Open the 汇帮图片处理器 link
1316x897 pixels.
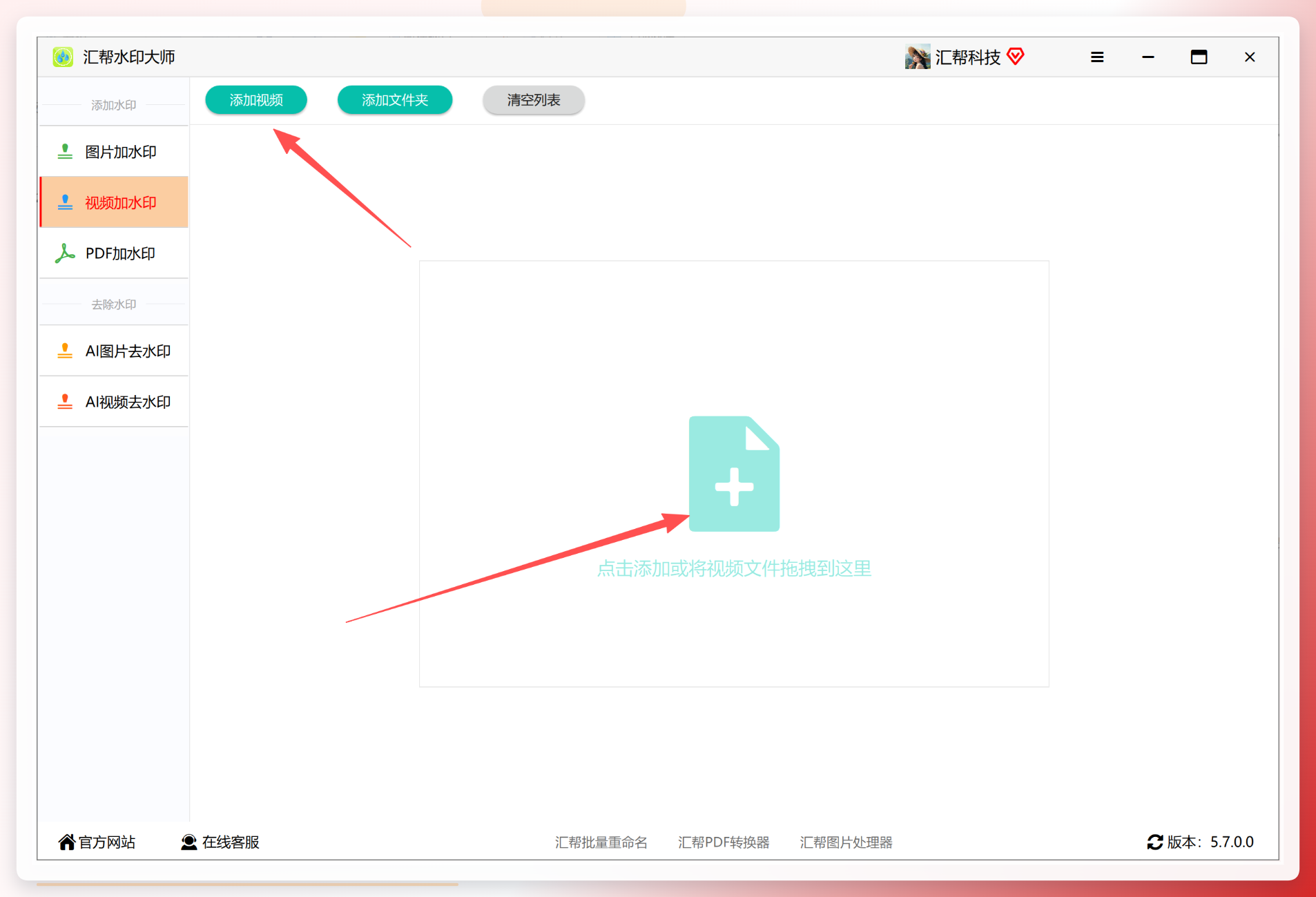(846, 842)
